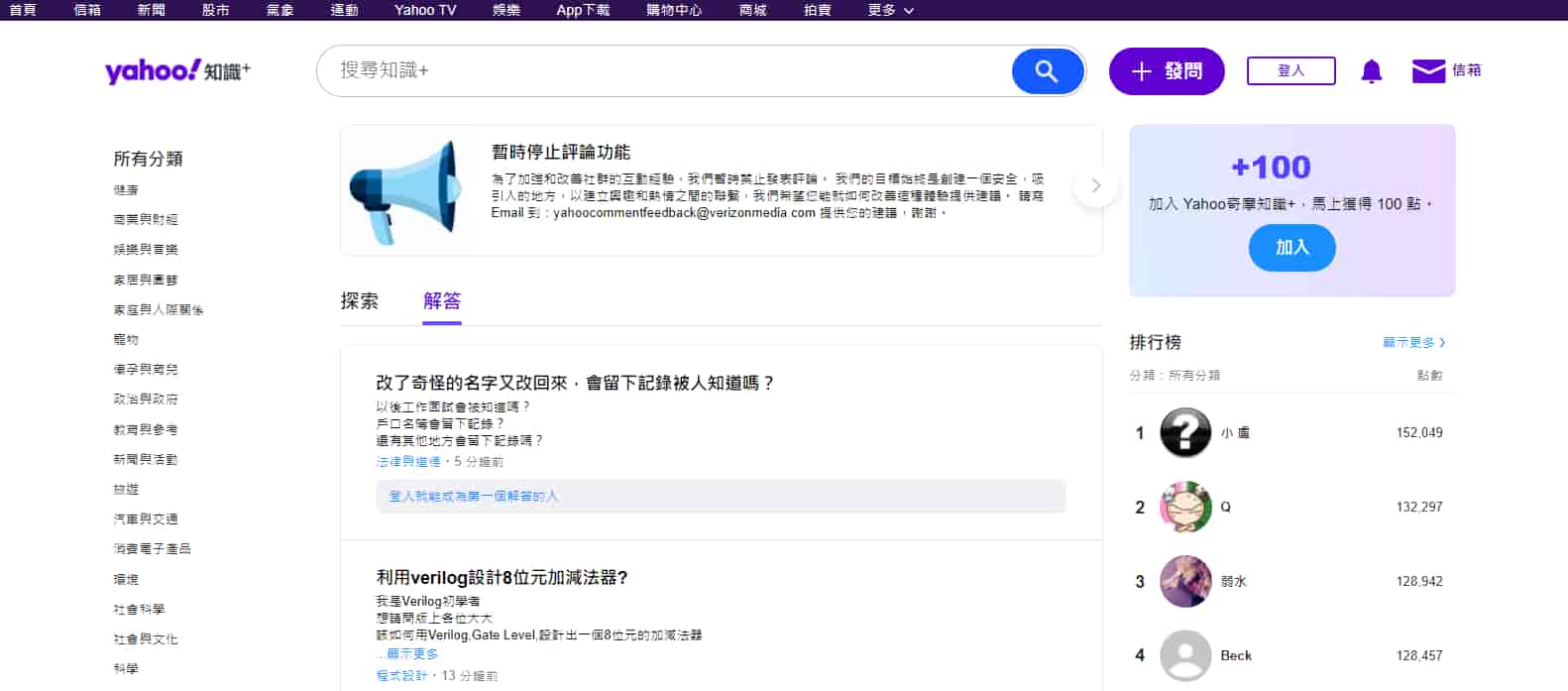Select 家居與園藝 category

coord(146,280)
